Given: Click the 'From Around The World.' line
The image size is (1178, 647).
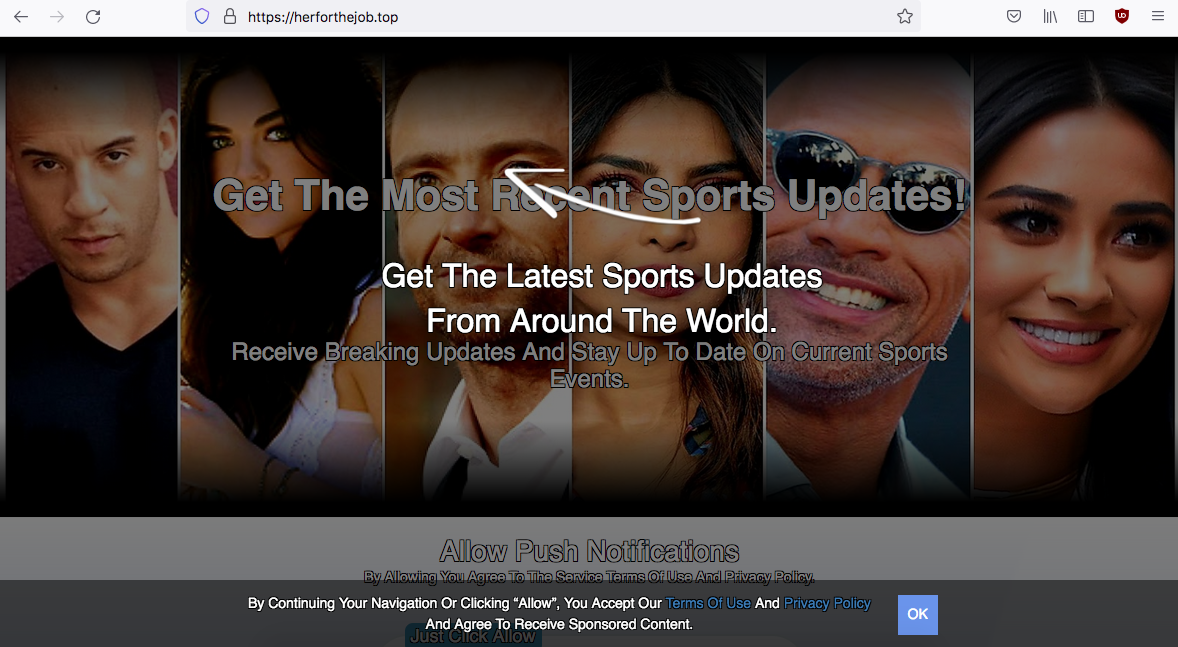Looking at the screenshot, I should click(602, 322).
